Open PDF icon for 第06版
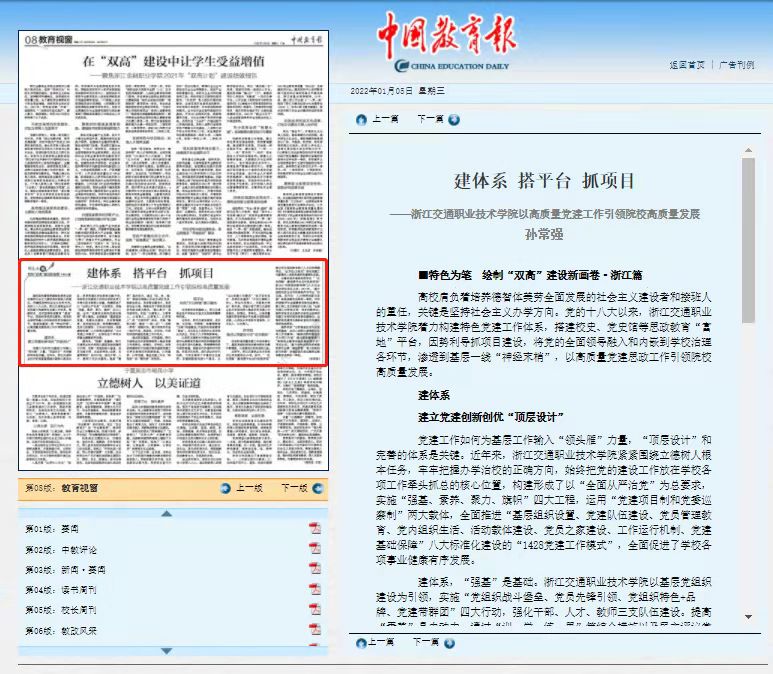 [315, 629]
